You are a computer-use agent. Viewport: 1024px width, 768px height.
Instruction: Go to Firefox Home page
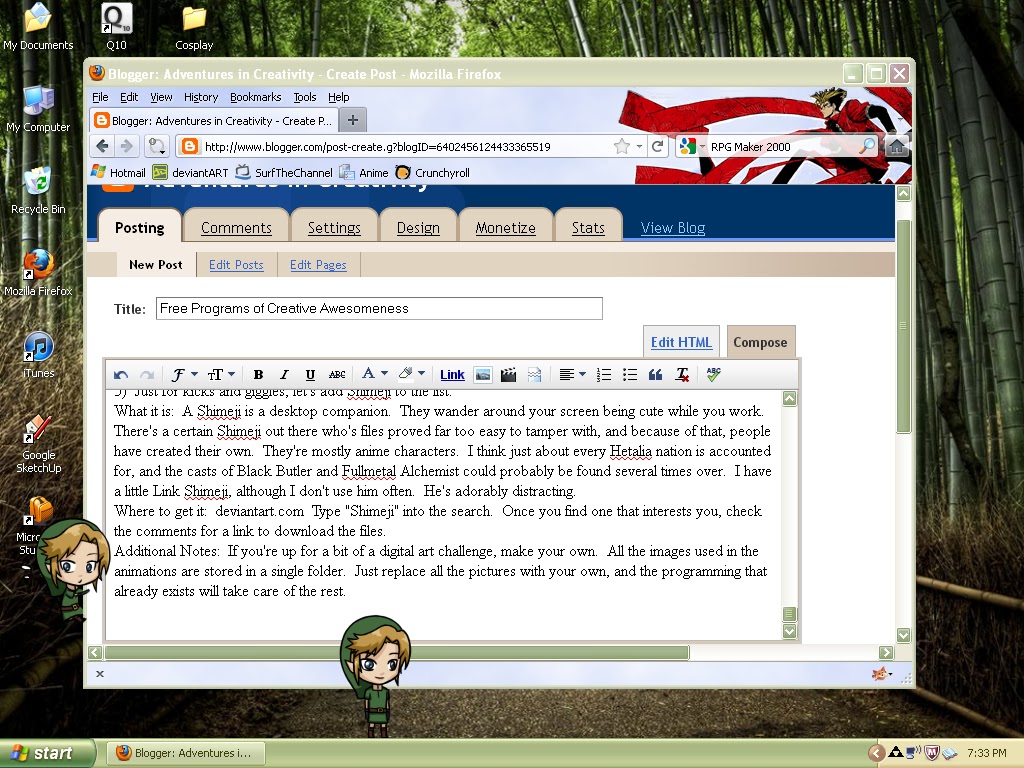(897, 146)
